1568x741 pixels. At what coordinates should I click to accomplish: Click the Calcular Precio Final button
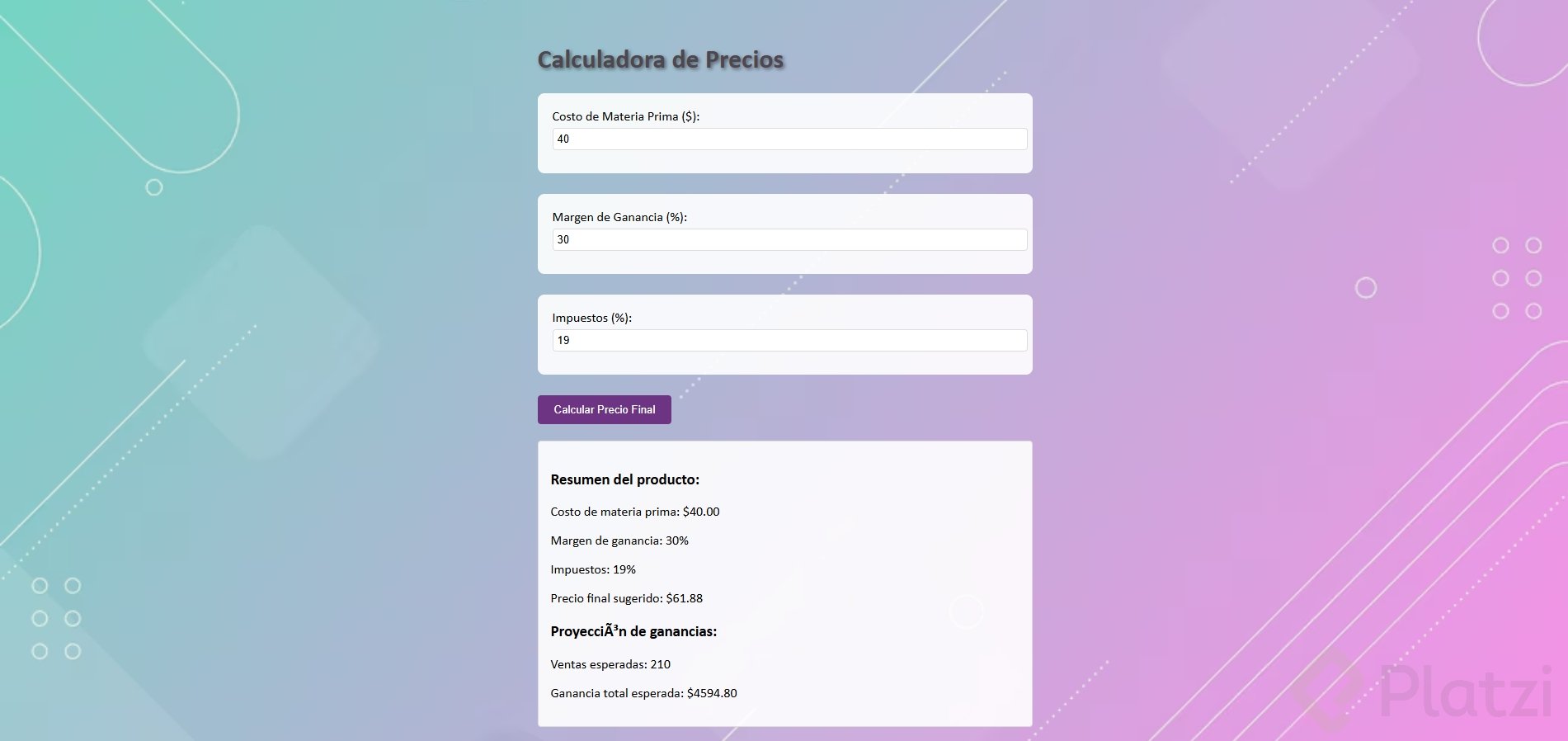point(604,409)
